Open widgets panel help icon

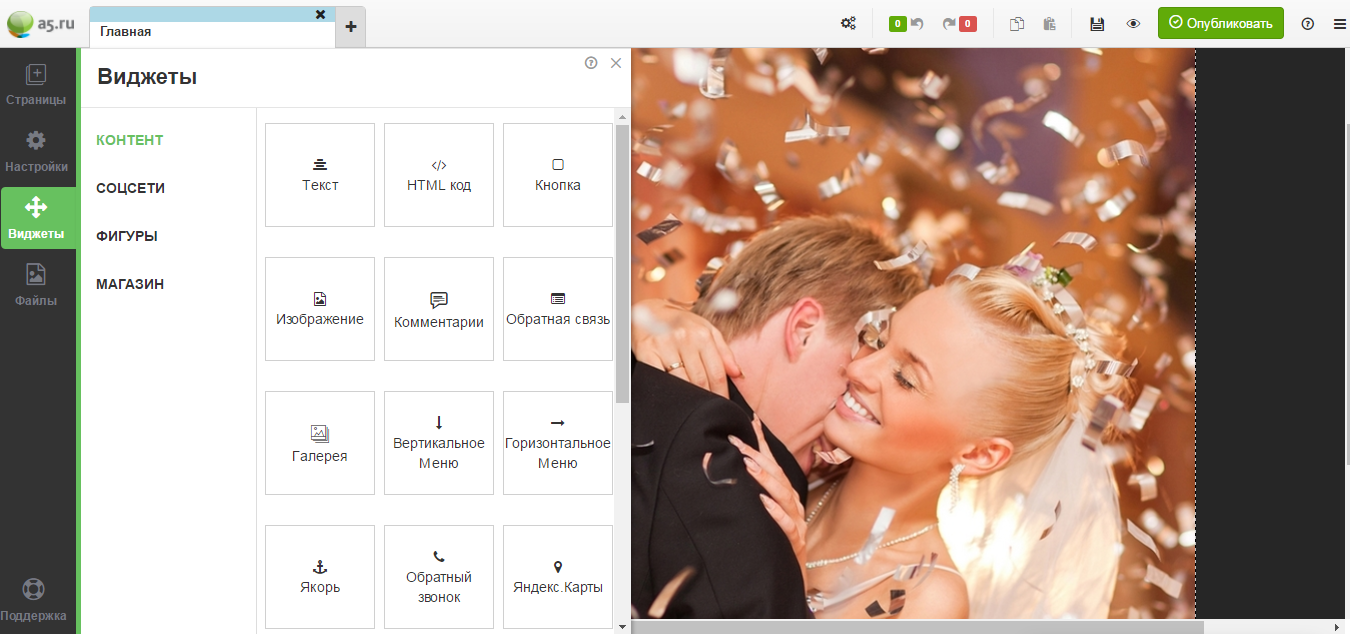click(x=591, y=63)
